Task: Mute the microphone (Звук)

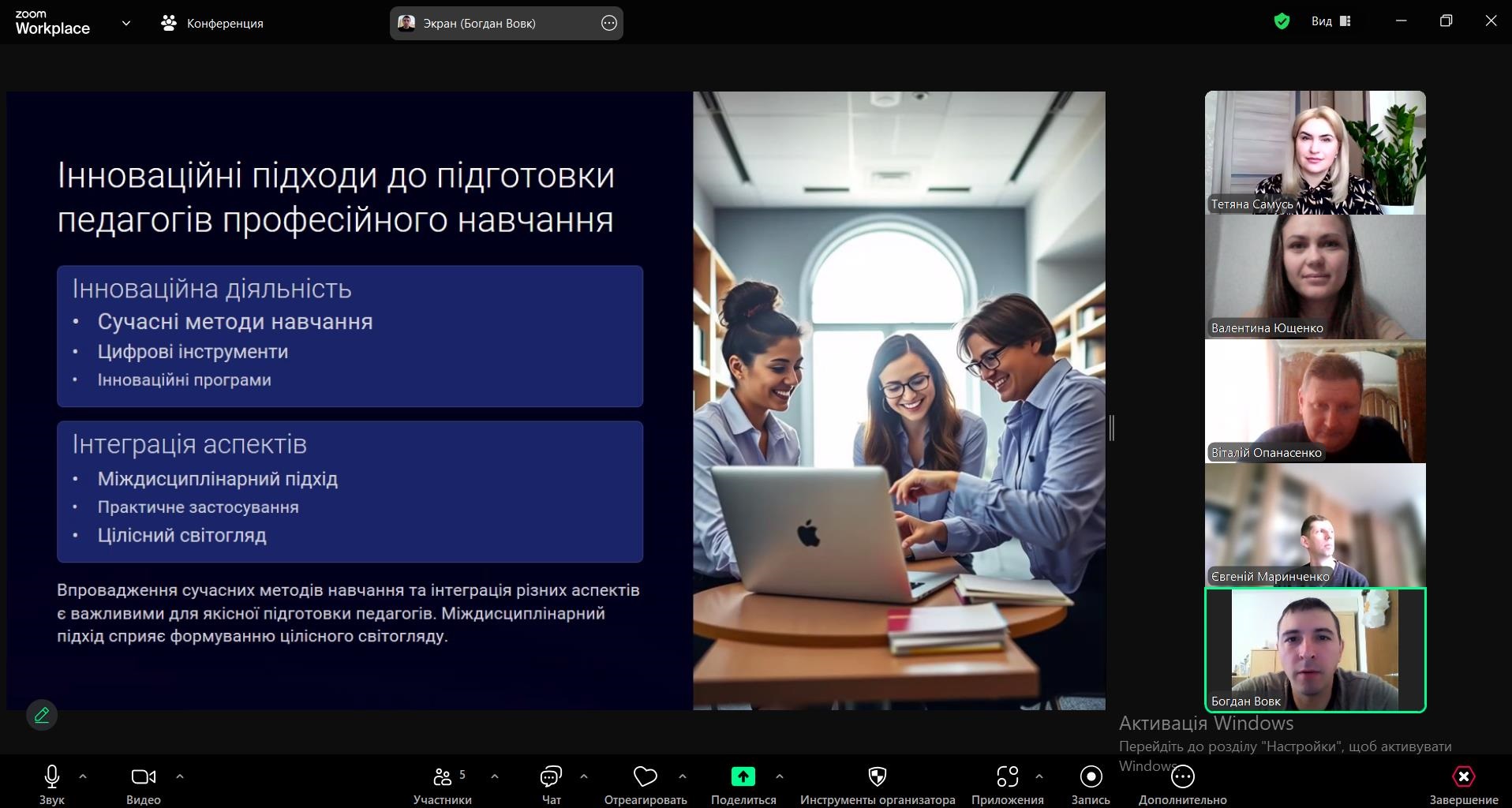Action: [52, 777]
